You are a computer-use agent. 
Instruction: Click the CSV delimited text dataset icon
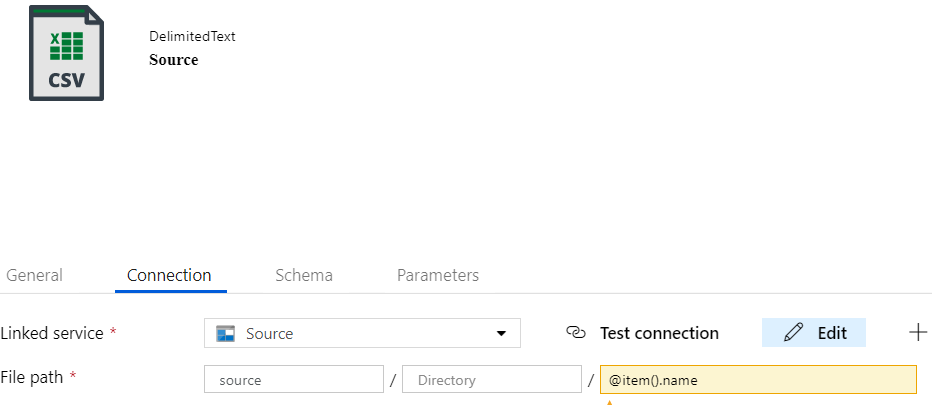click(x=67, y=53)
